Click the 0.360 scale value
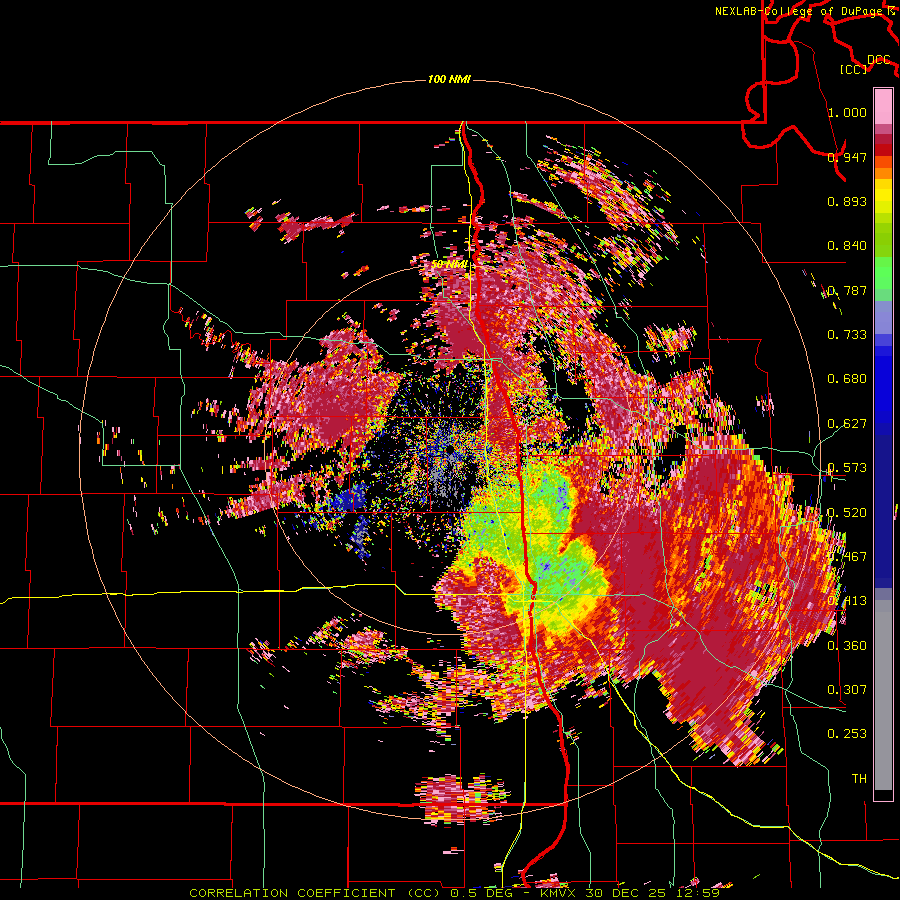The image size is (900, 900). (847, 646)
